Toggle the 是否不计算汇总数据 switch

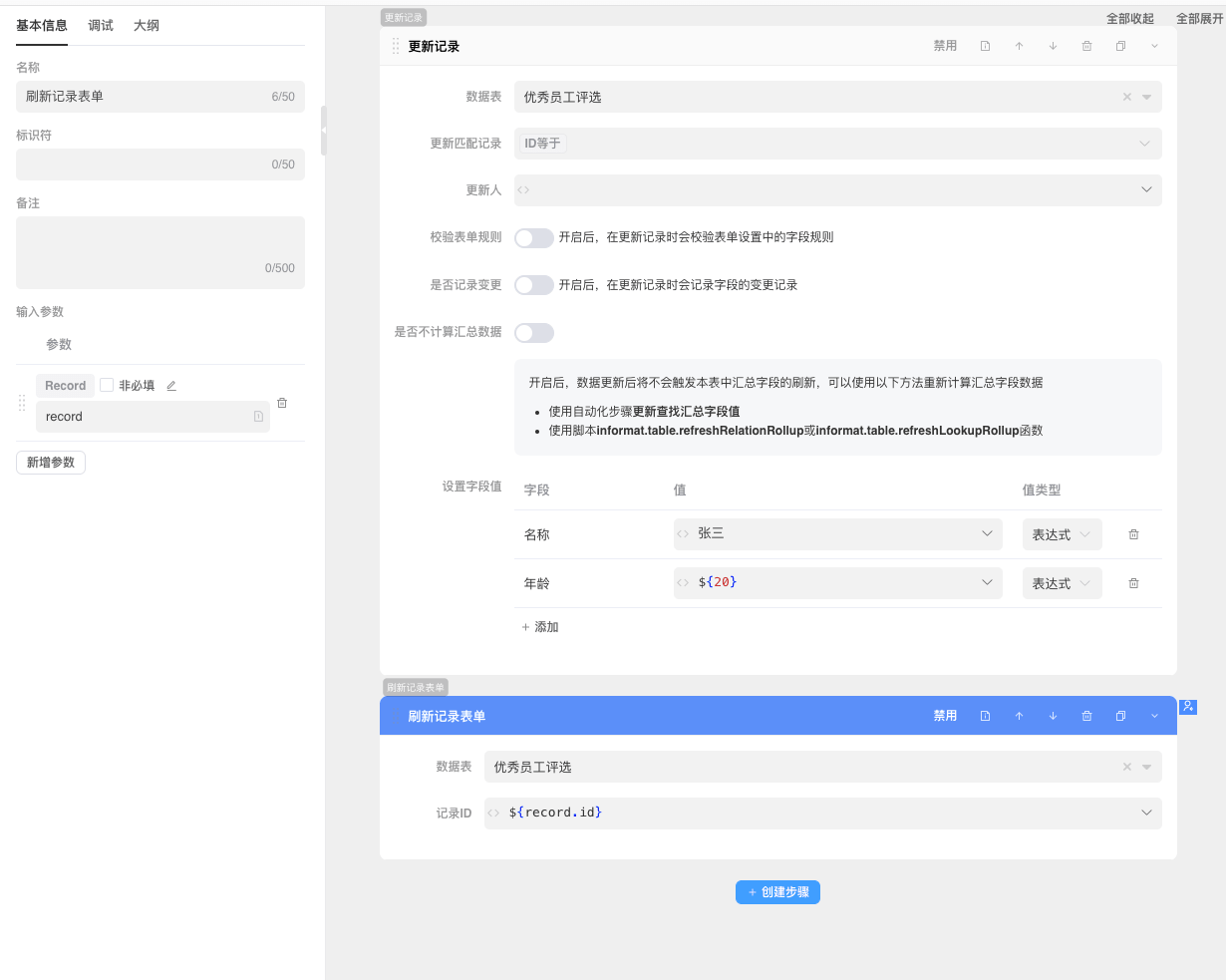click(x=533, y=333)
